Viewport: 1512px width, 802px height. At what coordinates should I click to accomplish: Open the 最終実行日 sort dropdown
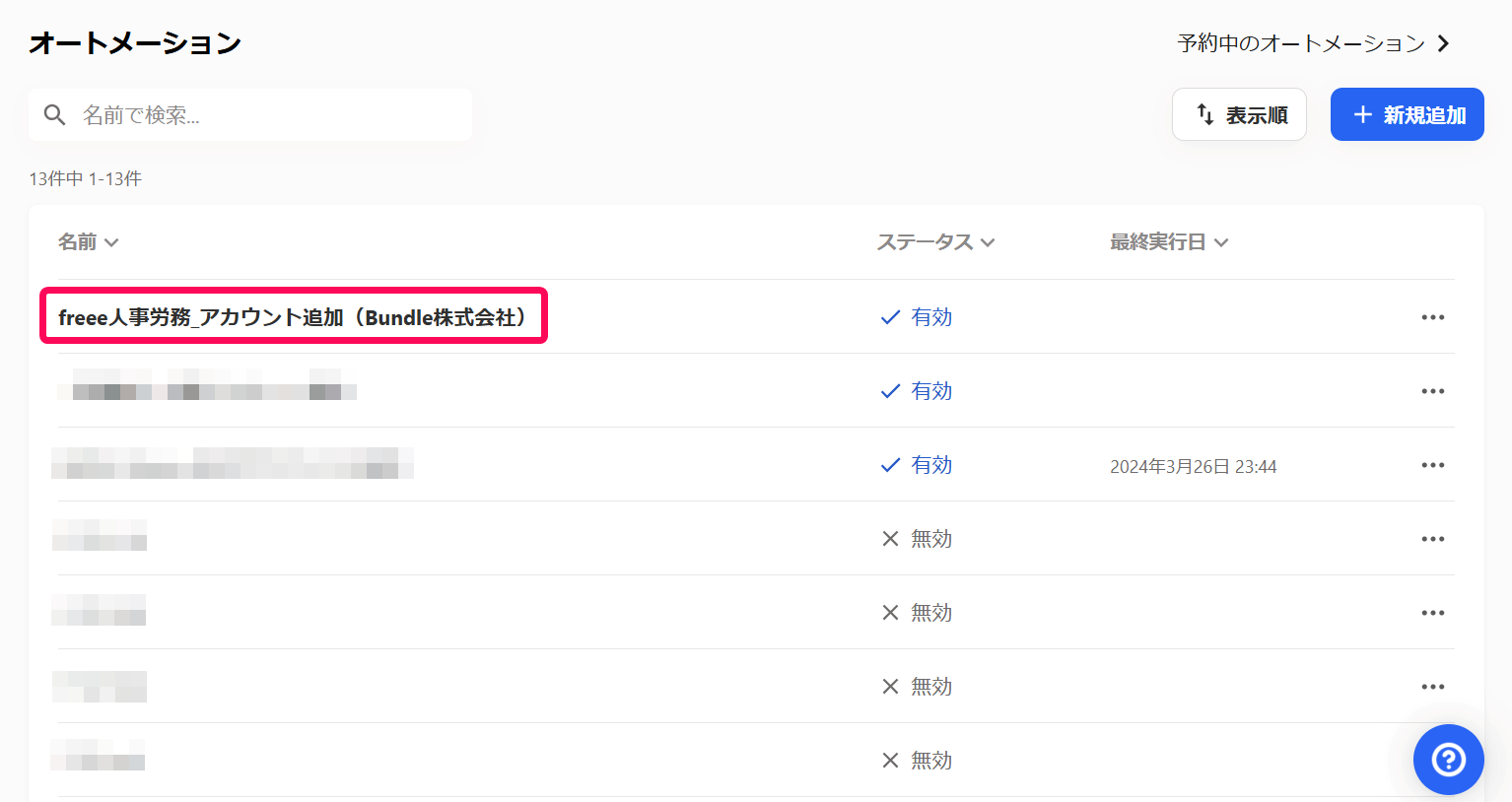pos(1220,241)
